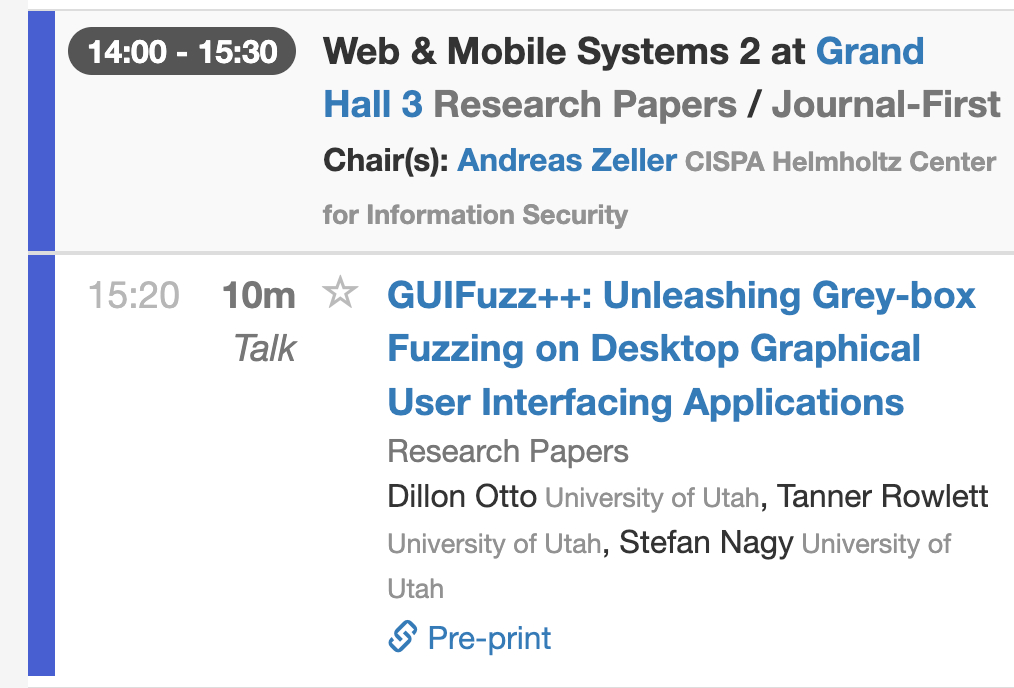Click the blue bar left of the talk row
1014x688 pixels.
41,465
